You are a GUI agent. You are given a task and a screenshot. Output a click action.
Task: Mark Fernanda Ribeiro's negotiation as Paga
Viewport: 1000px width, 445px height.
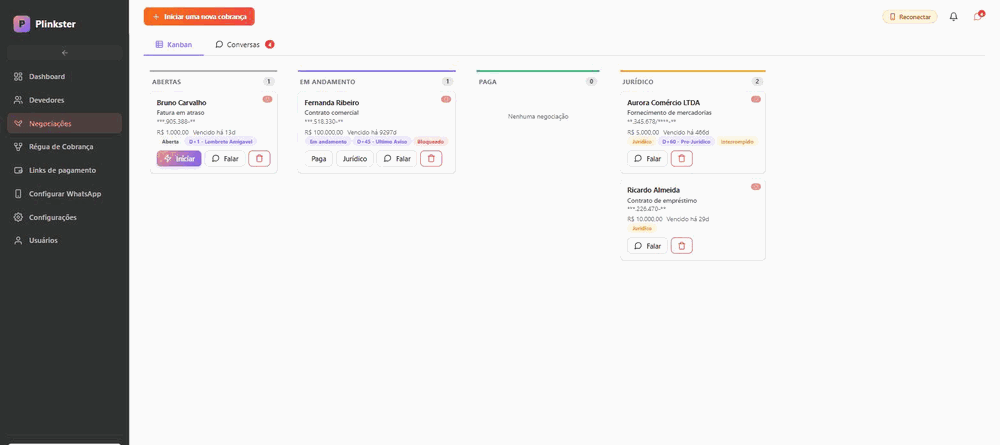[x=318, y=159]
